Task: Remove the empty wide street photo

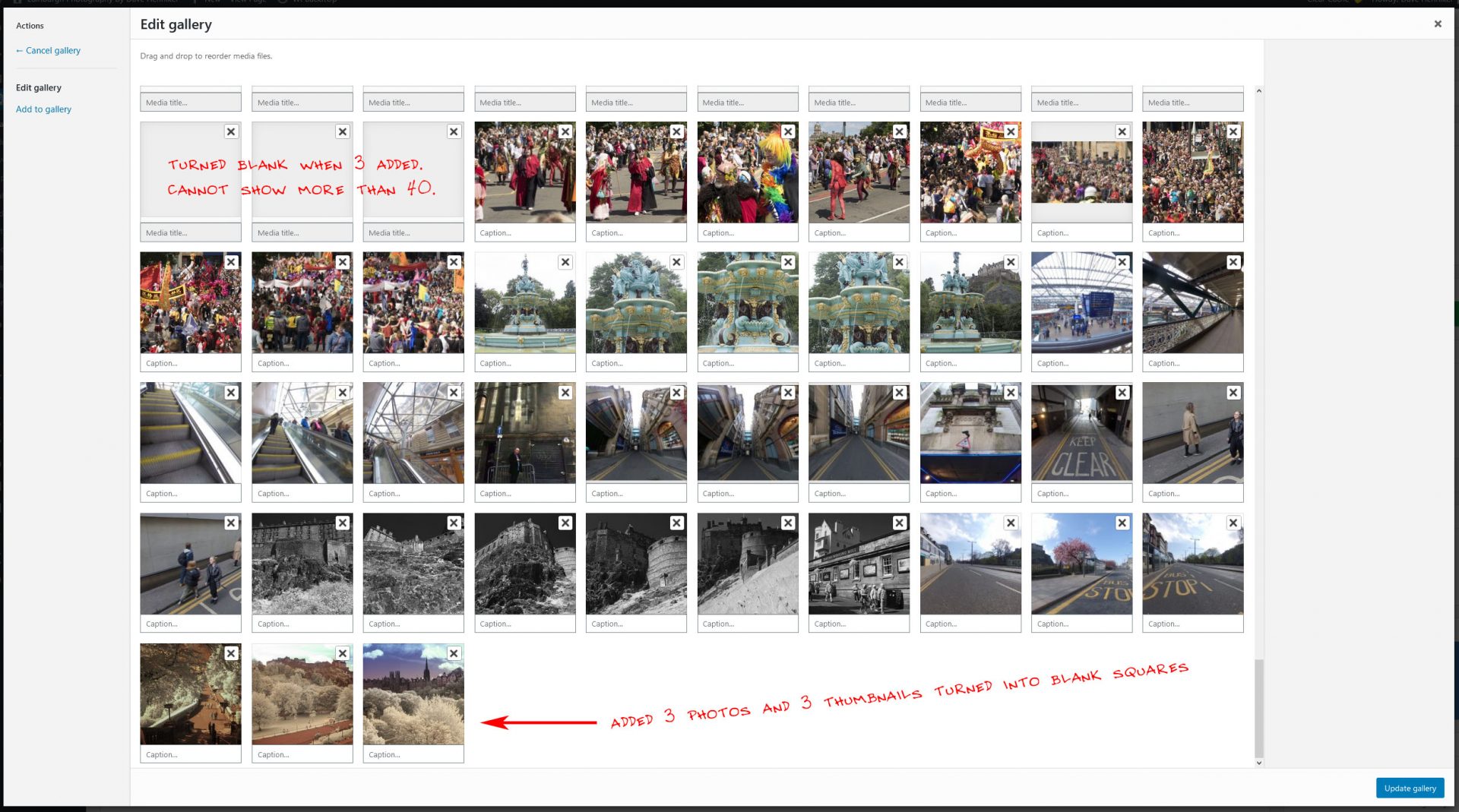Action: click(x=1011, y=523)
